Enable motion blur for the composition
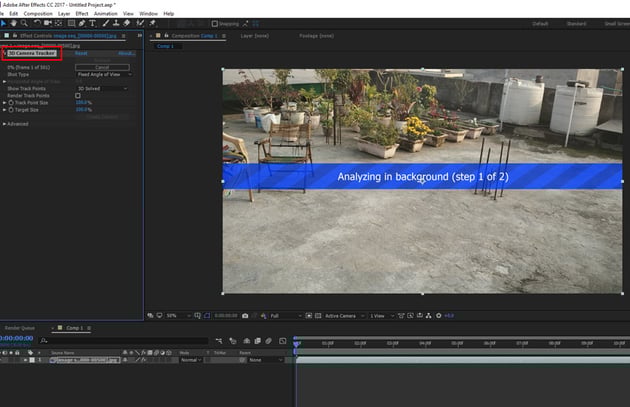Viewport: 630px width, 407px height. click(x=268, y=341)
